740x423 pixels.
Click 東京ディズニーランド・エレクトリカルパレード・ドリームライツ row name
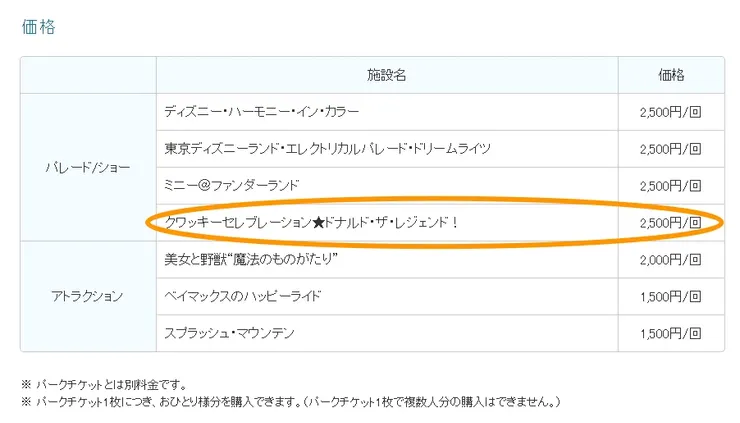pos(328,148)
